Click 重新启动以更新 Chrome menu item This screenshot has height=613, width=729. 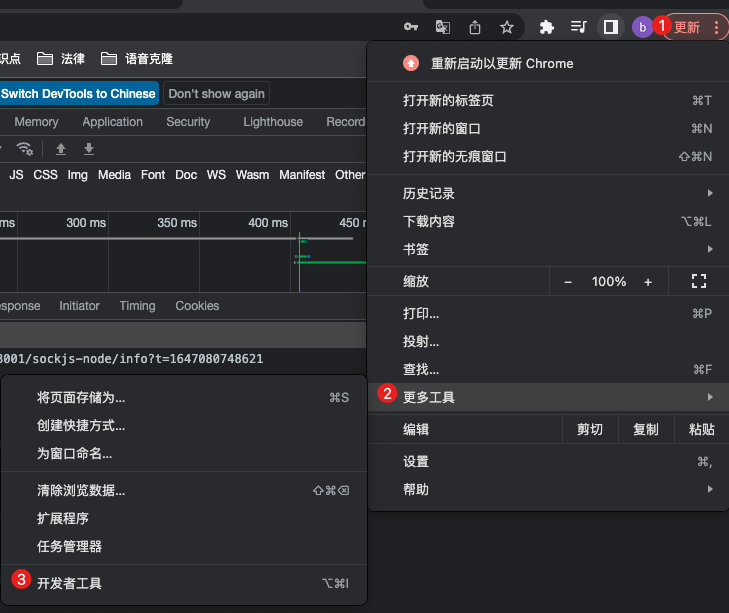(x=548, y=63)
